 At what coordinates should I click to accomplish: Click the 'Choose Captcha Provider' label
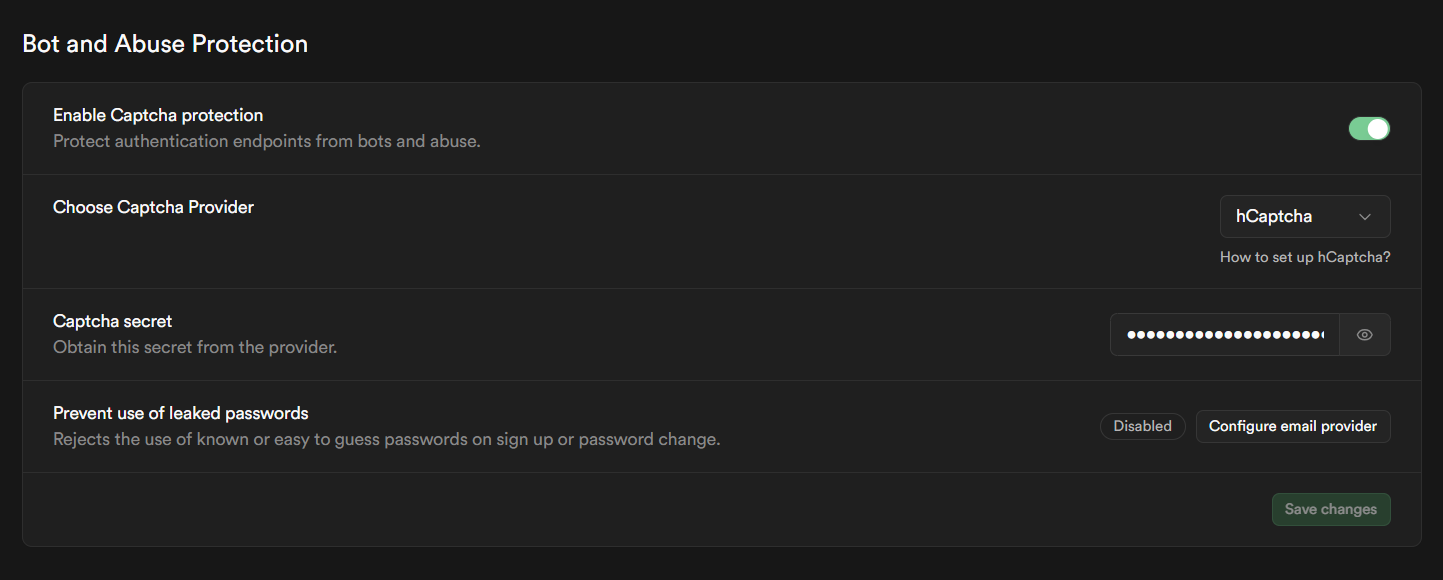pos(153,207)
